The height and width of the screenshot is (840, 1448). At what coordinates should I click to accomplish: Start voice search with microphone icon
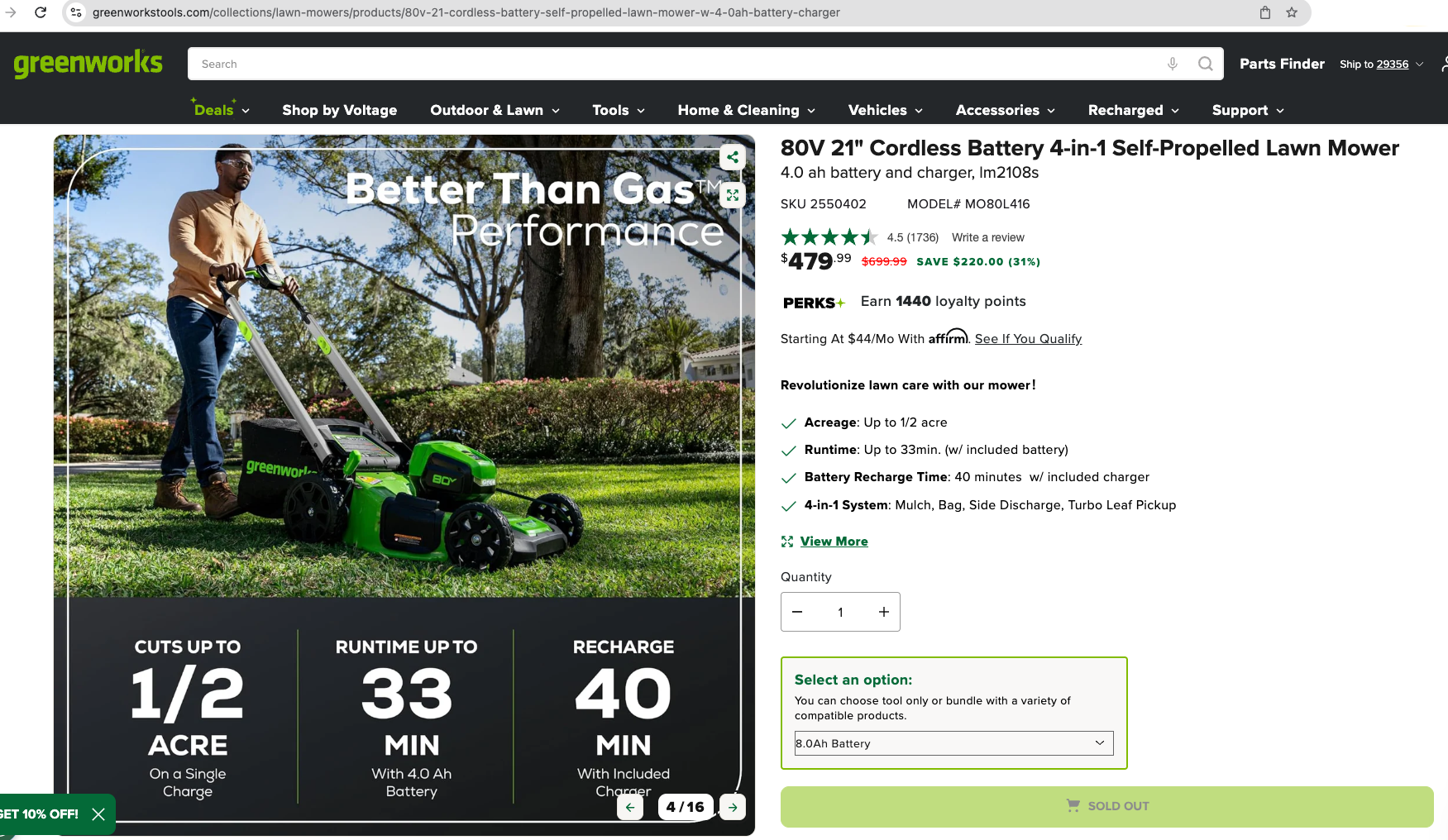point(1173,64)
